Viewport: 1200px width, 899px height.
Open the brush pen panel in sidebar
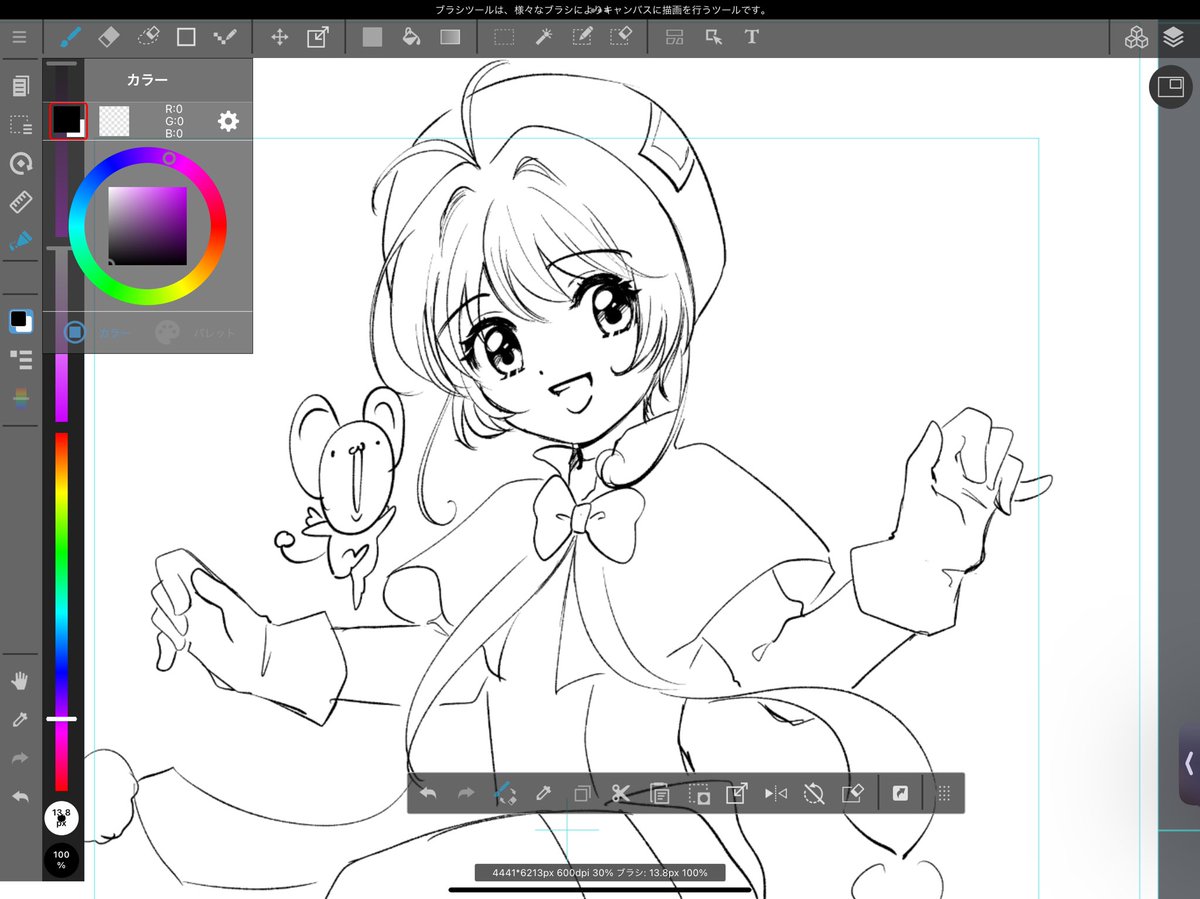(21, 241)
